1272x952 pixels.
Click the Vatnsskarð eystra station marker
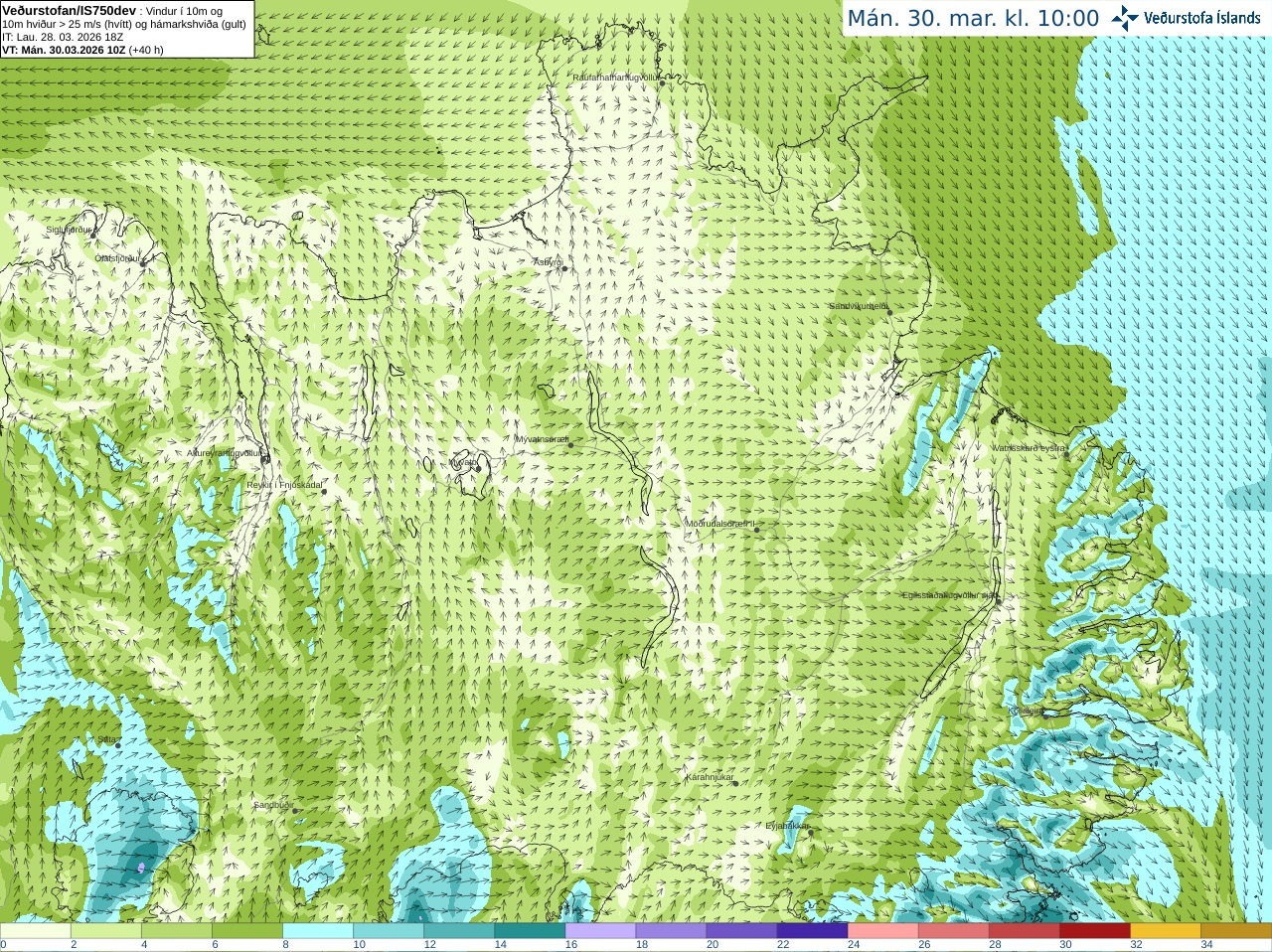tap(1067, 454)
